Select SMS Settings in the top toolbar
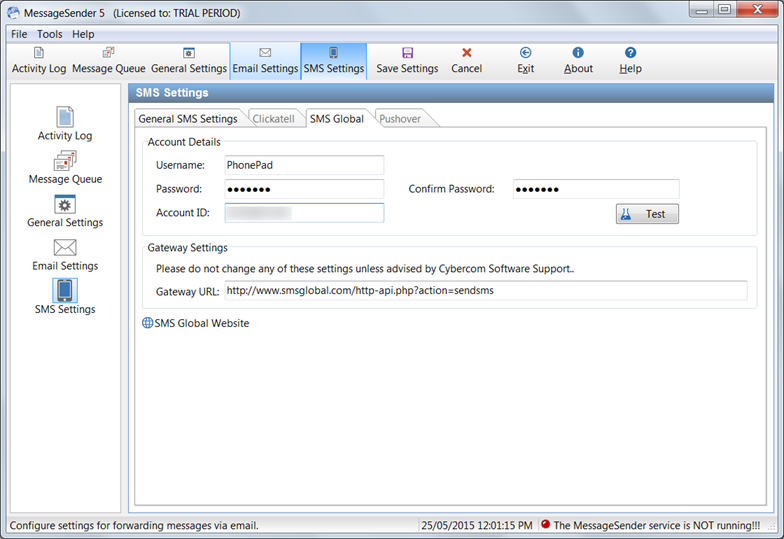Image resolution: width=784 pixels, height=539 pixels. [334, 61]
